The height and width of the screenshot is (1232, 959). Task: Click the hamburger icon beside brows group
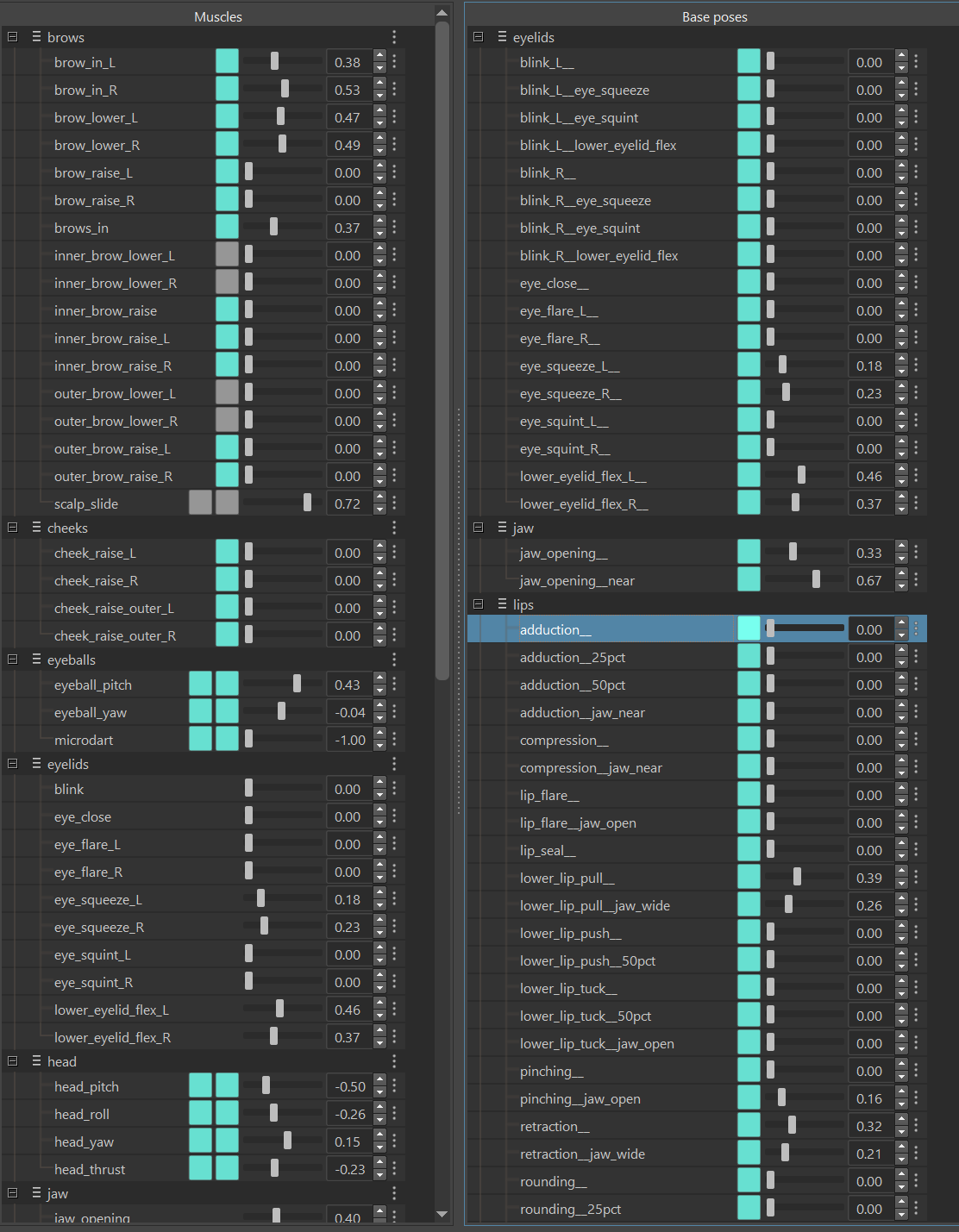click(x=36, y=37)
